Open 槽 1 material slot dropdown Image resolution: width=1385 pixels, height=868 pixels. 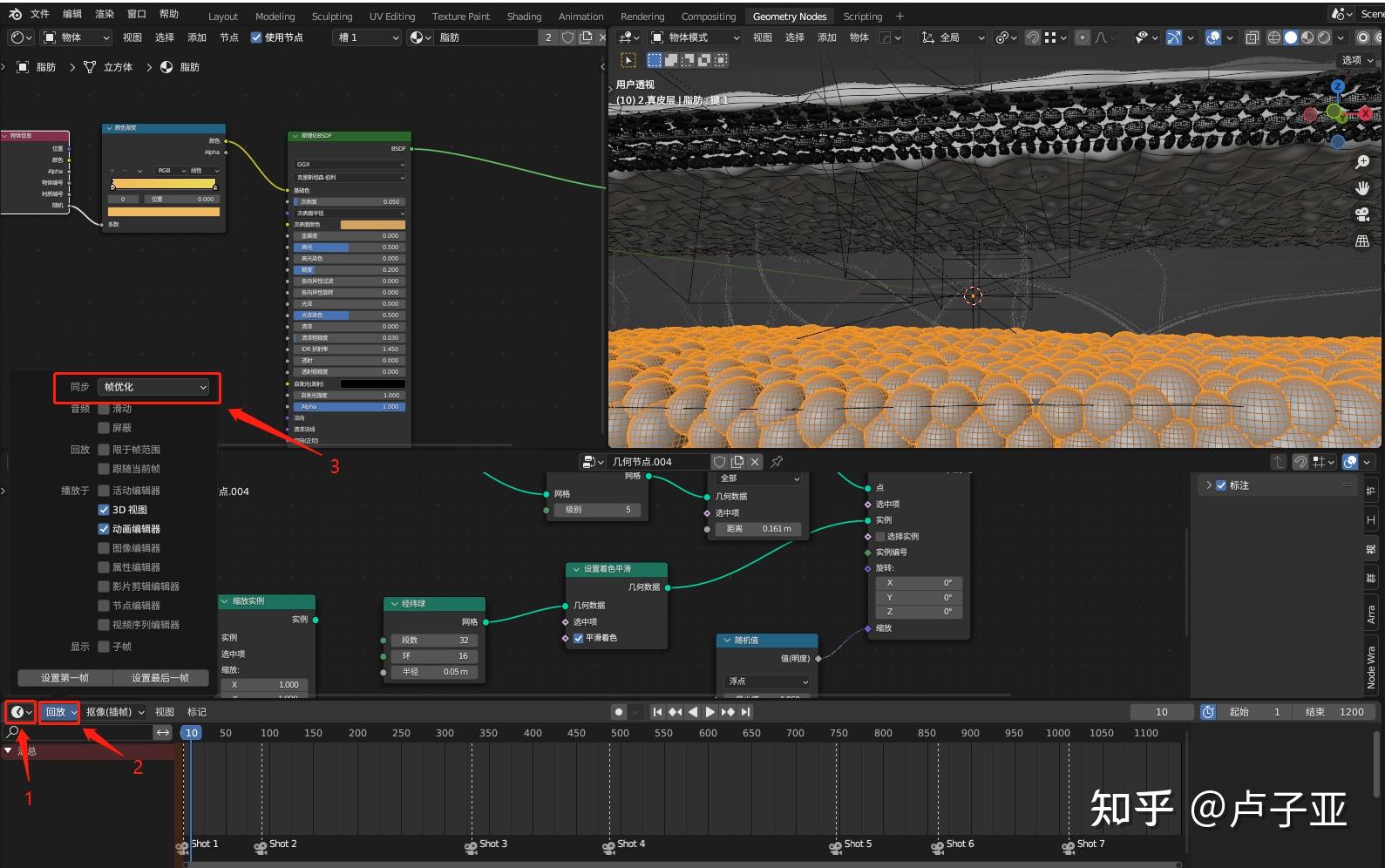[x=367, y=37]
